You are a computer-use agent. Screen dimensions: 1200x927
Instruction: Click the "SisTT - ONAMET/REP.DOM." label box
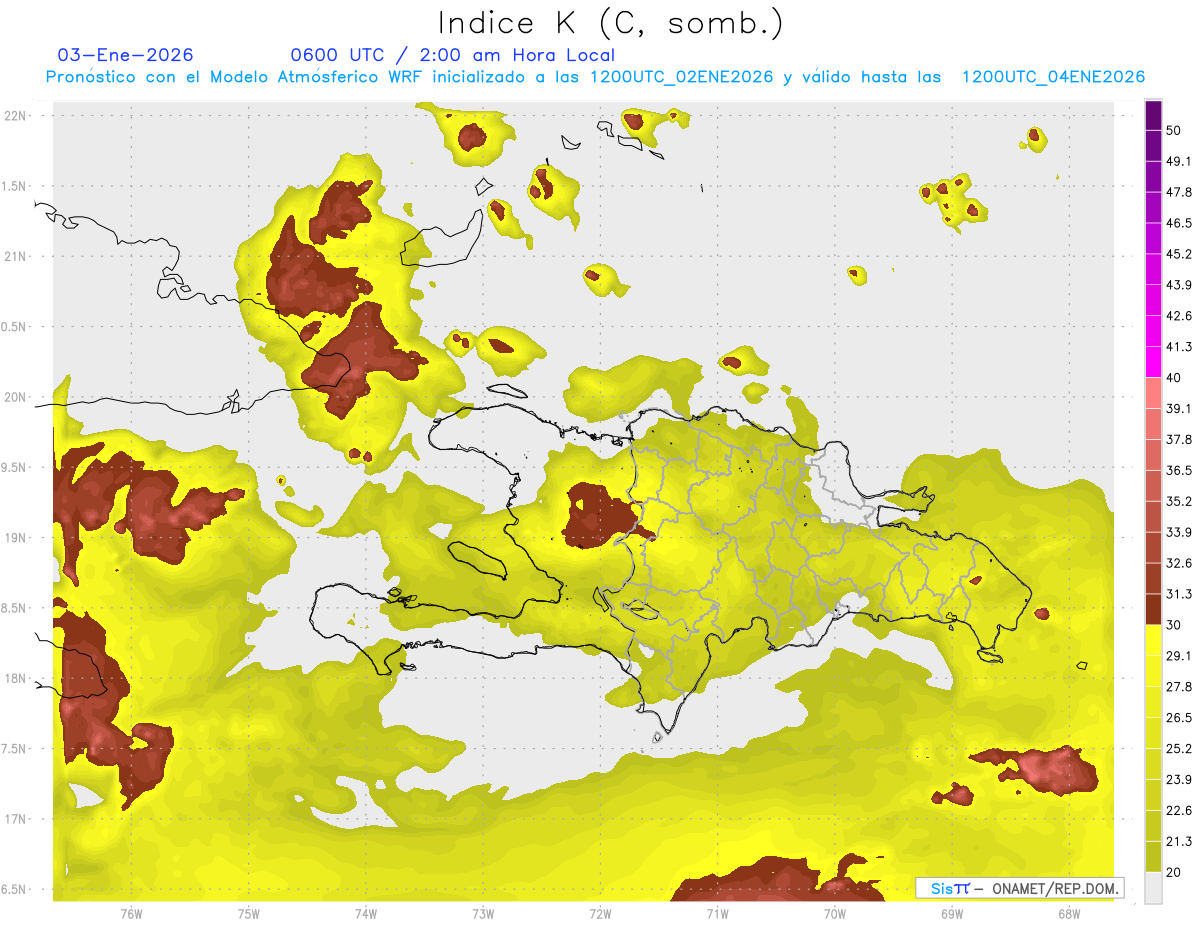[x=1020, y=888]
